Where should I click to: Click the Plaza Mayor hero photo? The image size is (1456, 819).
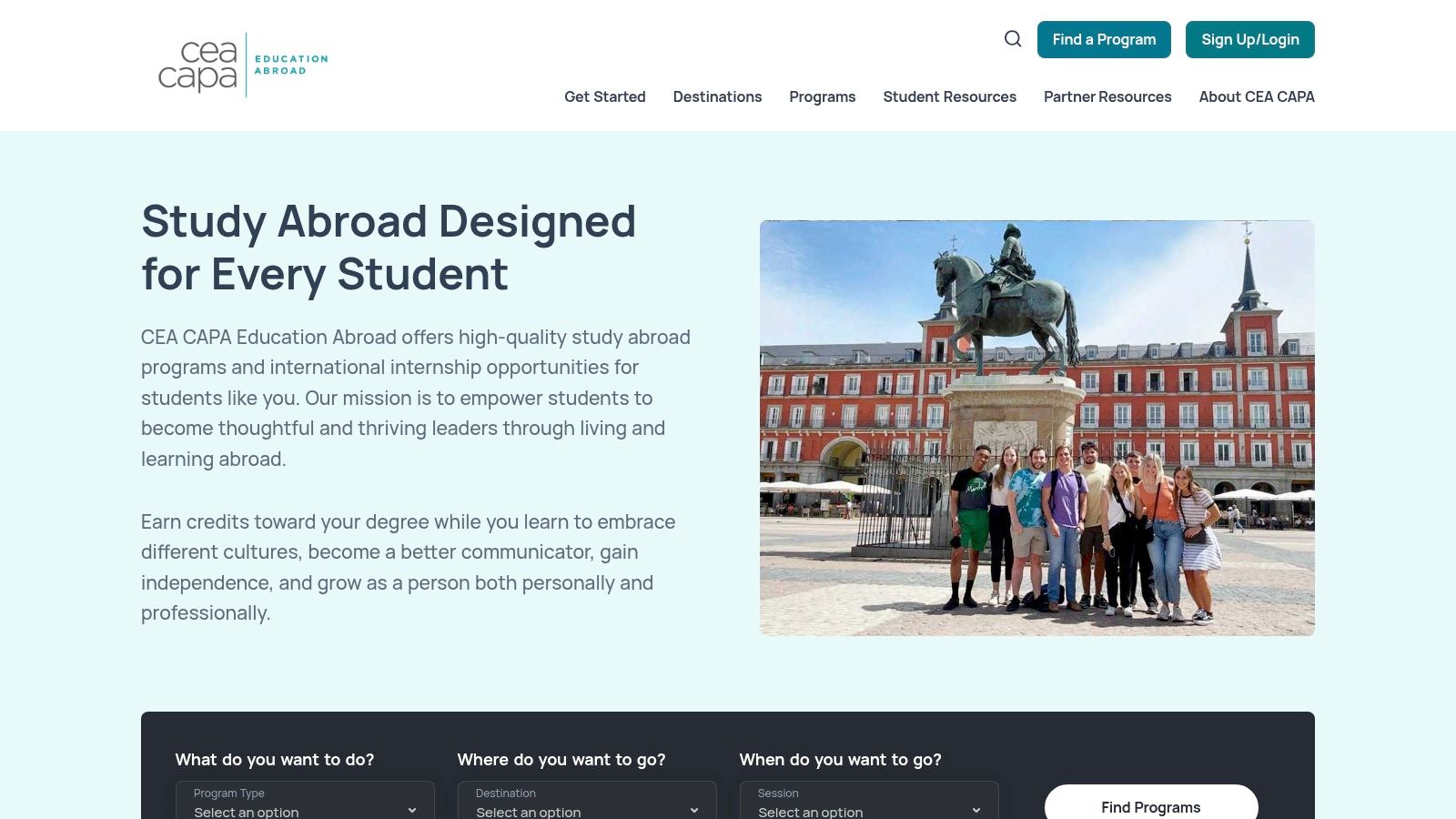click(1036, 427)
